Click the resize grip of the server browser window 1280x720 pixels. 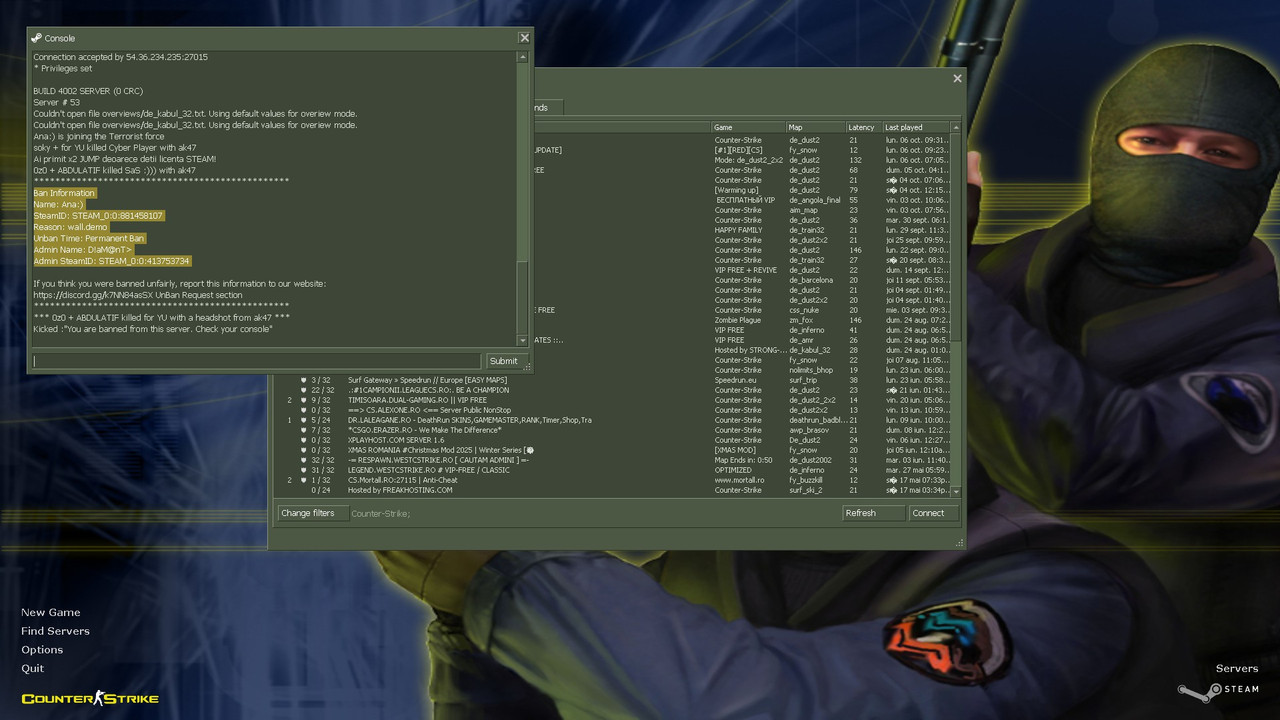click(960, 543)
